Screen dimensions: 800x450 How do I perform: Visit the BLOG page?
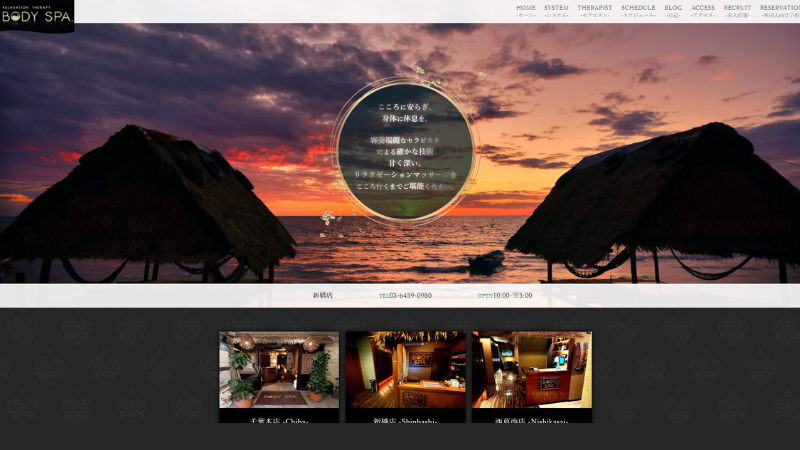point(673,11)
